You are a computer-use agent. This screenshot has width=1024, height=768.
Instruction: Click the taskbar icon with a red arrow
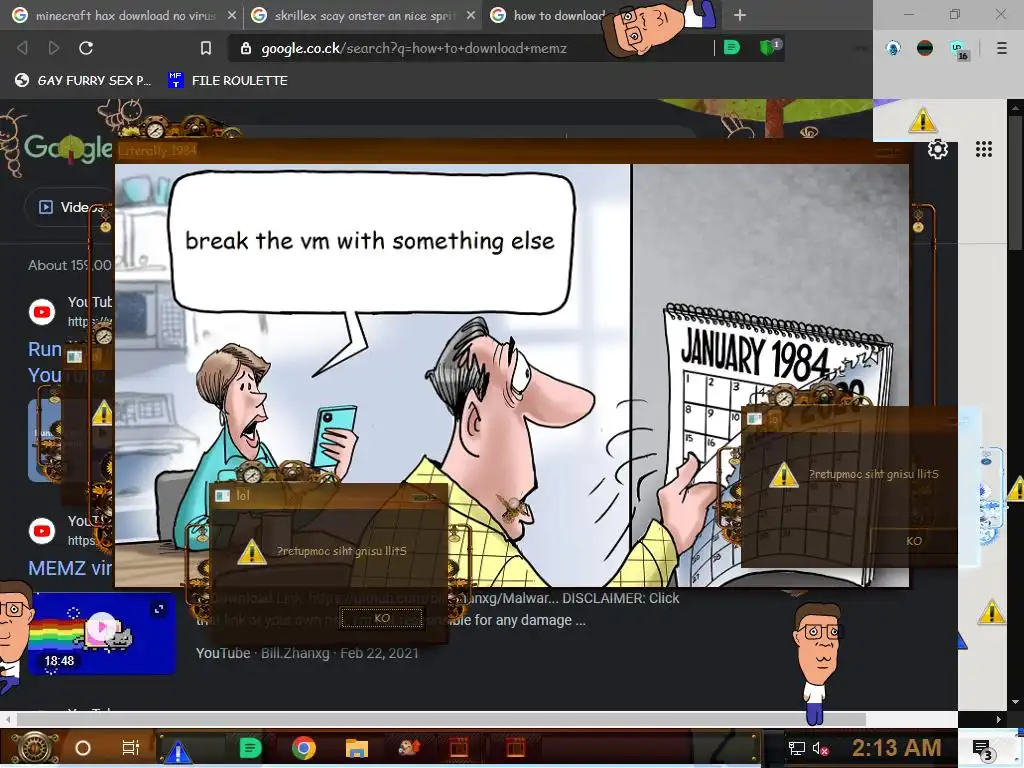tap(409, 747)
